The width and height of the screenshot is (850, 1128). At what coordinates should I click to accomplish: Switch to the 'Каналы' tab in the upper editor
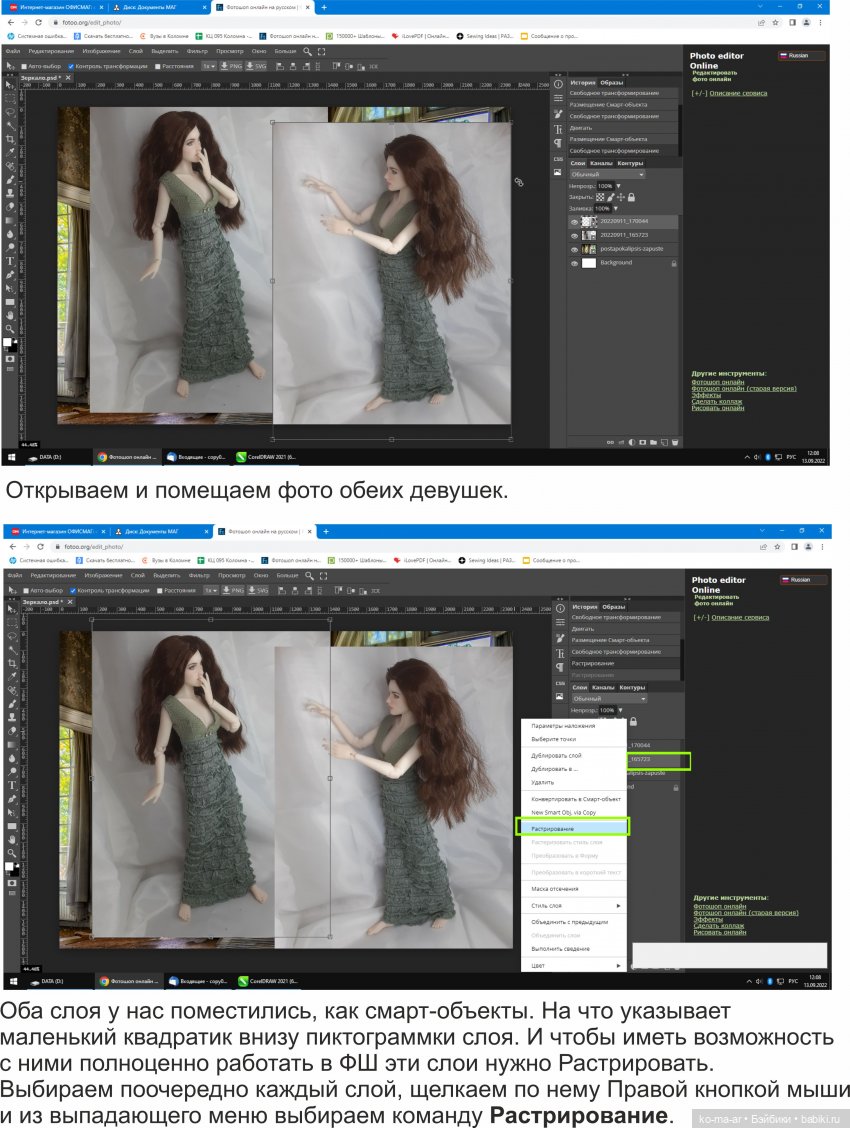pos(601,163)
